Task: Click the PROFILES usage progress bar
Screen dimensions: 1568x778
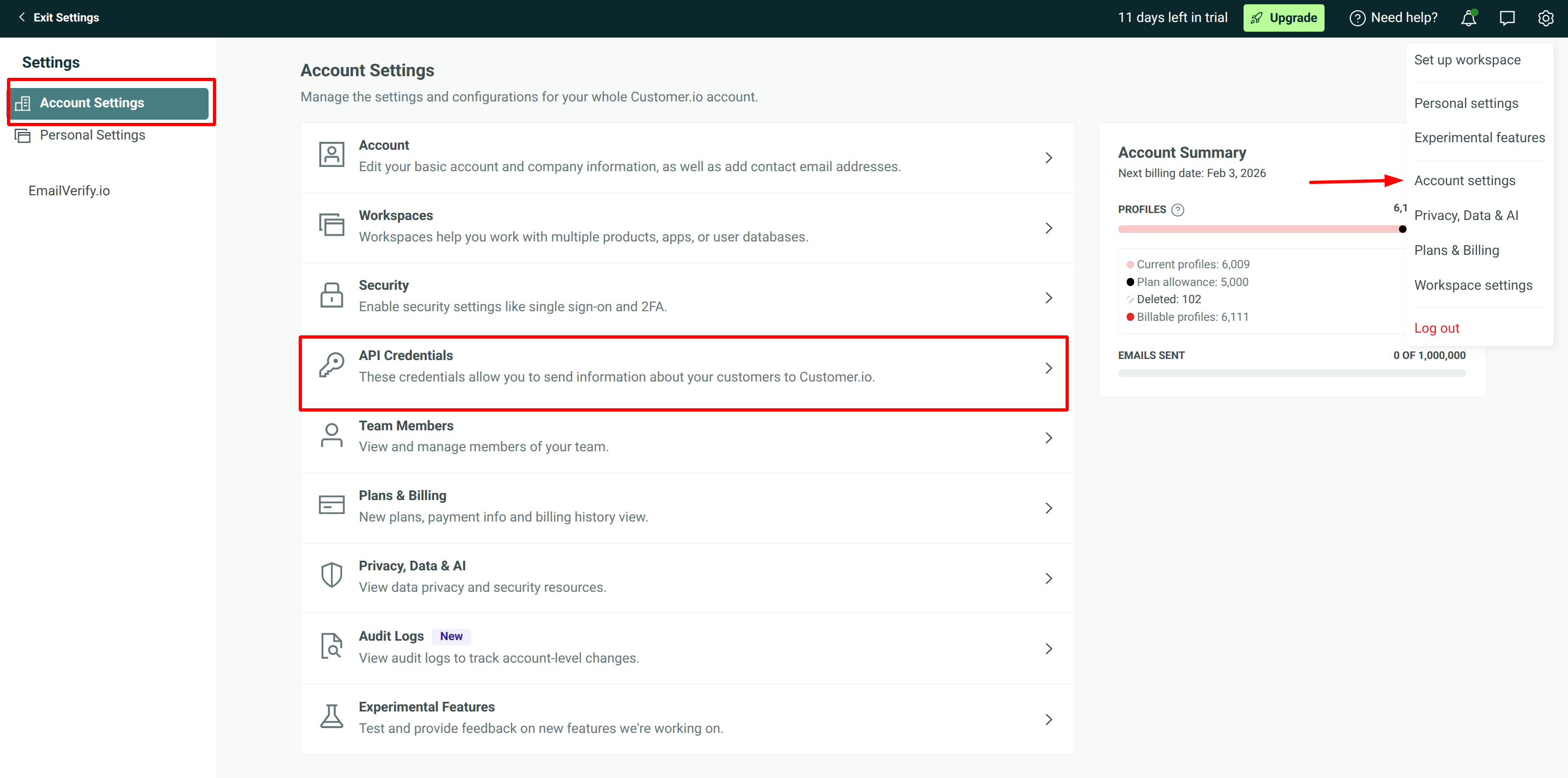Action: tap(1262, 229)
